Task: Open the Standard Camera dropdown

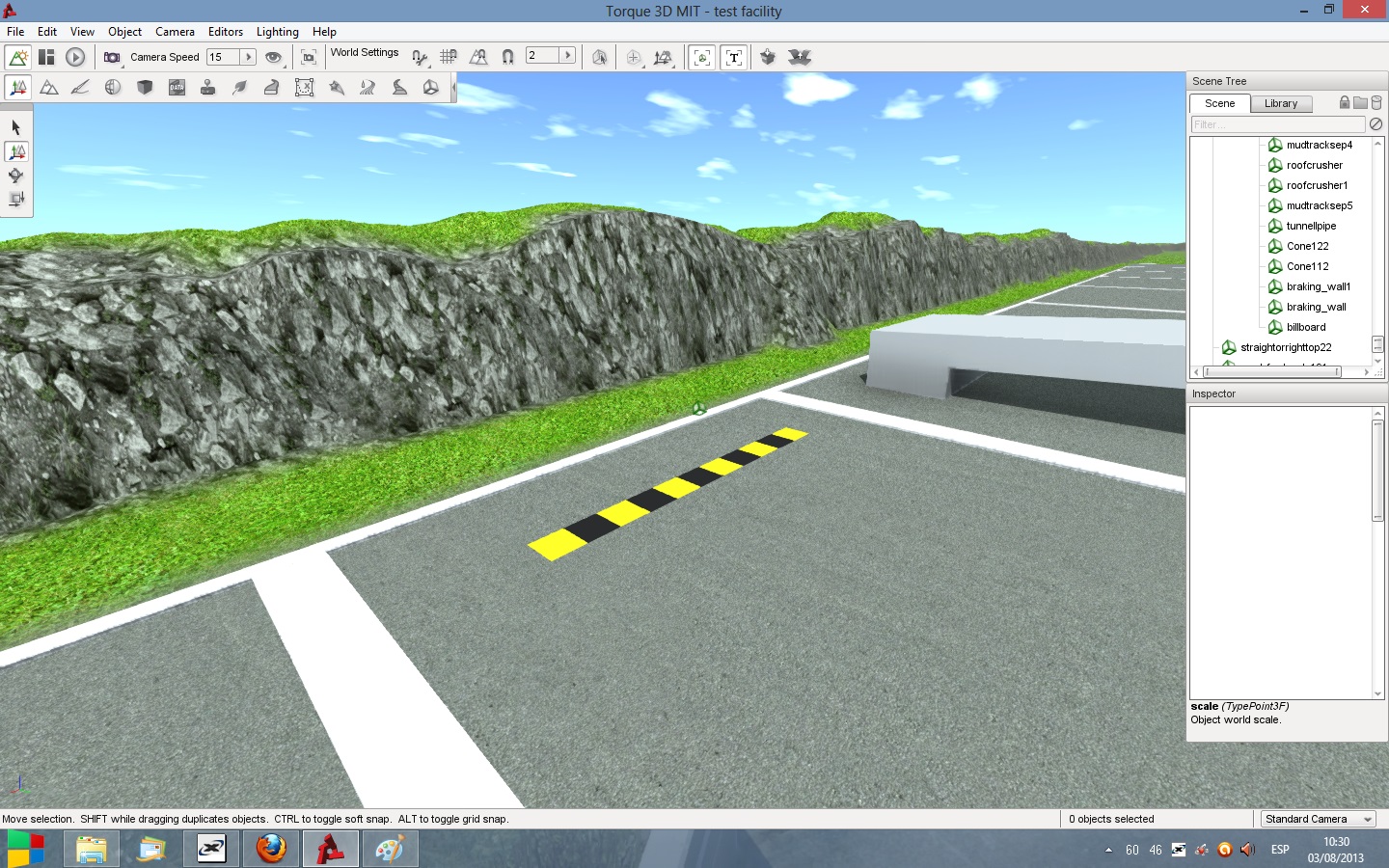Action: click(1318, 819)
